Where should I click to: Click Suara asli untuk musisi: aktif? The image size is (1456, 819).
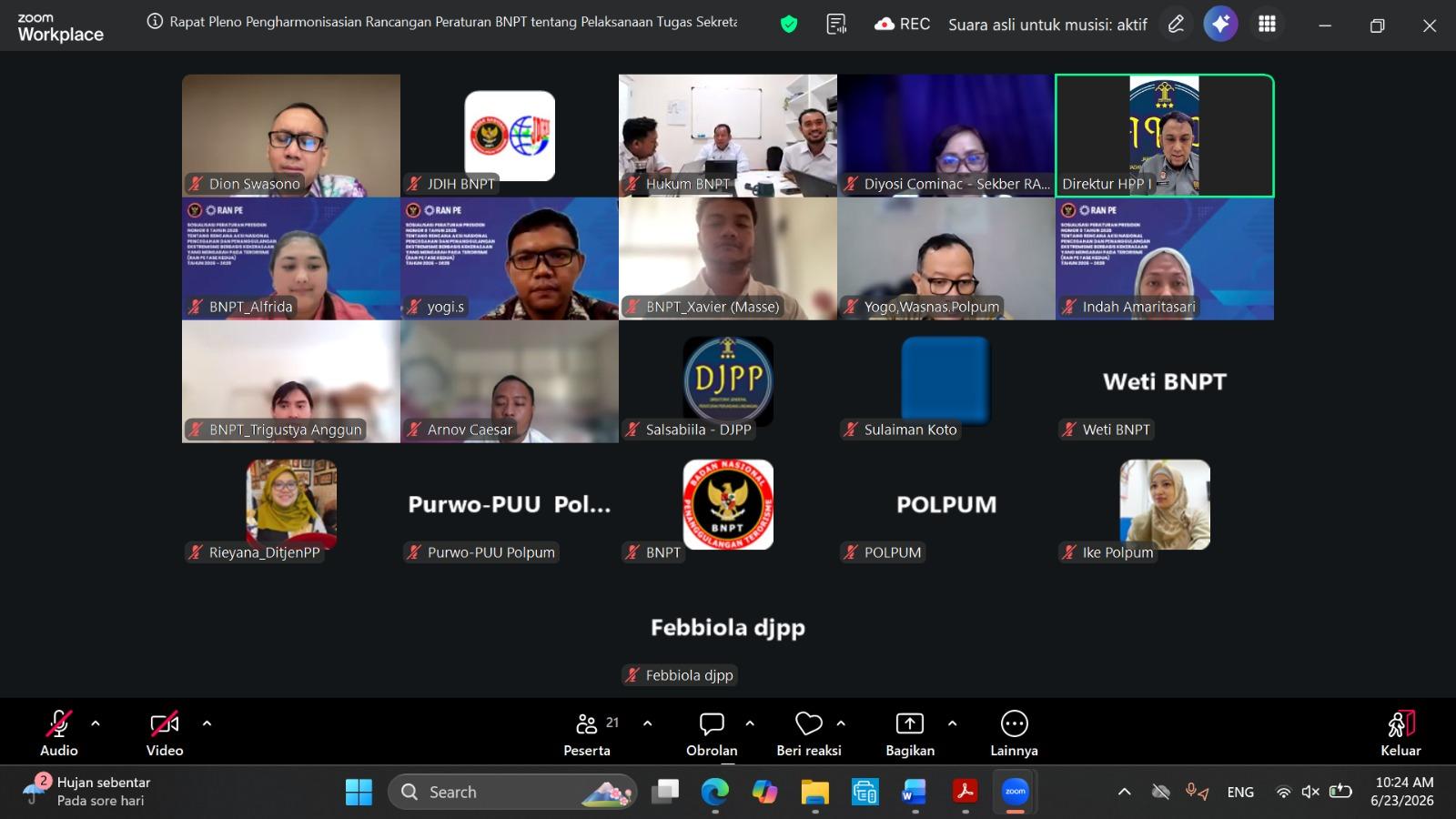pos(1047,25)
